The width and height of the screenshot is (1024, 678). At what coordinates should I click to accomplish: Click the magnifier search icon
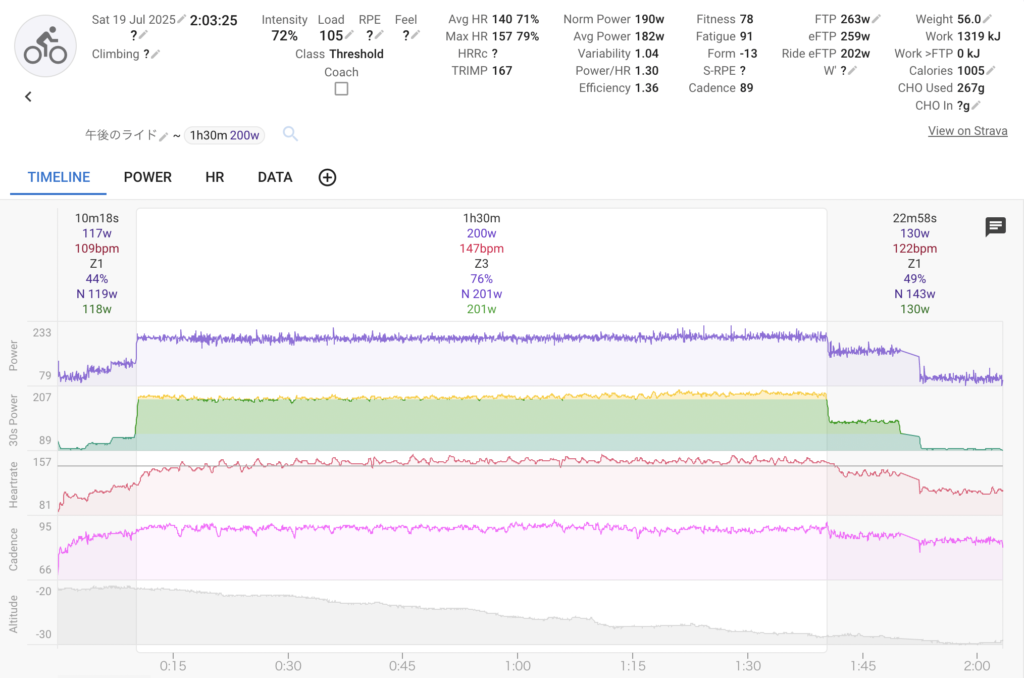click(291, 134)
